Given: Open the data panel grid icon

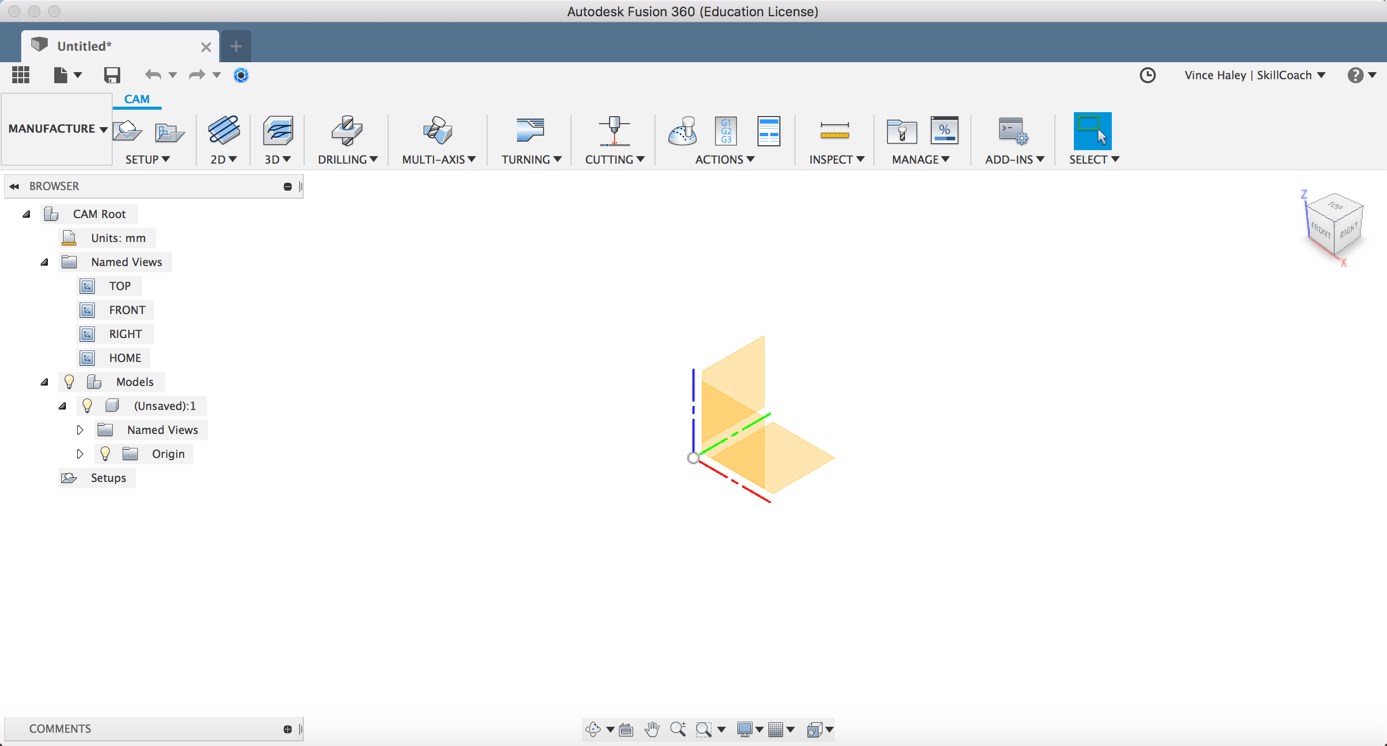Looking at the screenshot, I should pos(21,75).
